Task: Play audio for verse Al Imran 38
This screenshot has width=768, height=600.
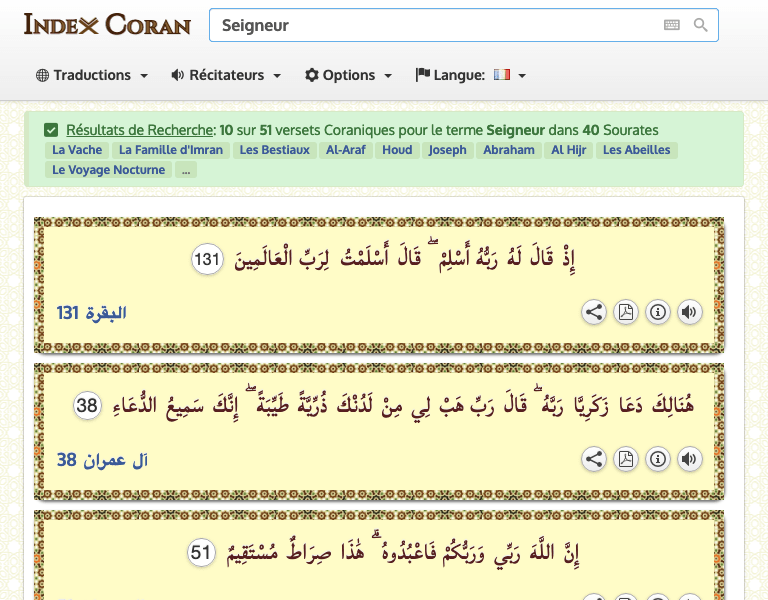Action: coord(689,460)
